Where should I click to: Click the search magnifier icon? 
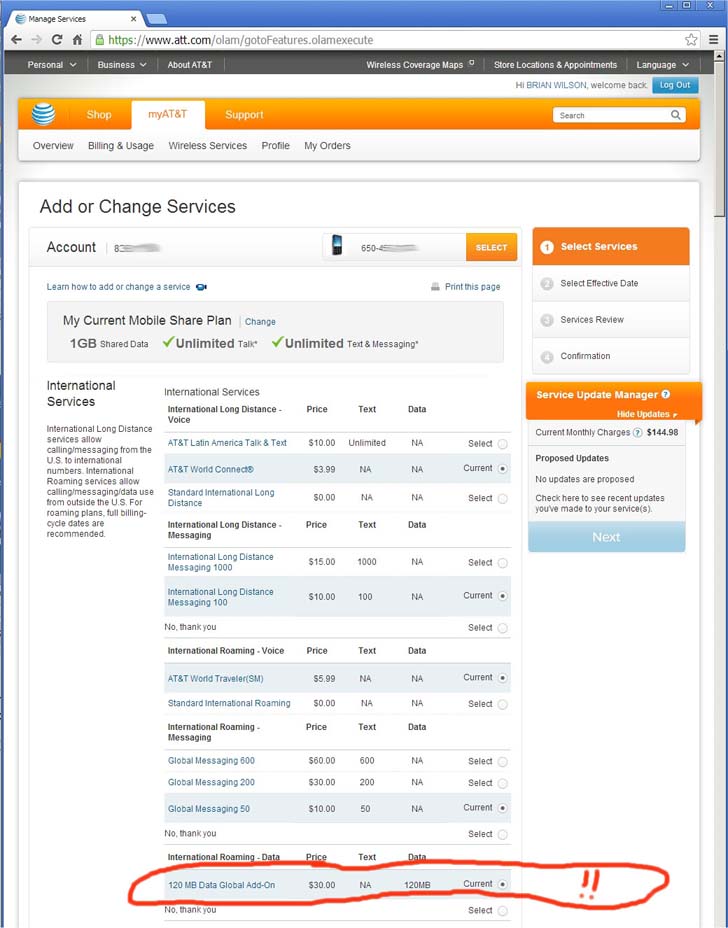point(675,115)
